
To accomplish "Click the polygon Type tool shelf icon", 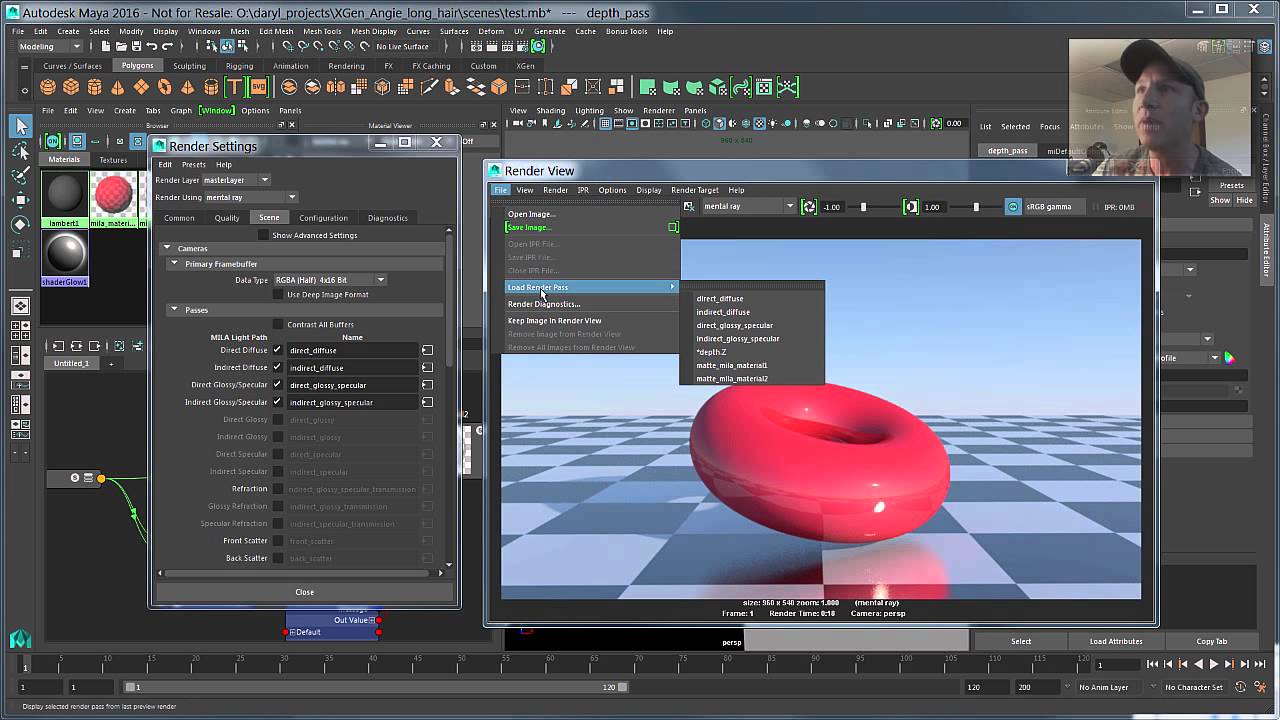I will click(x=235, y=87).
